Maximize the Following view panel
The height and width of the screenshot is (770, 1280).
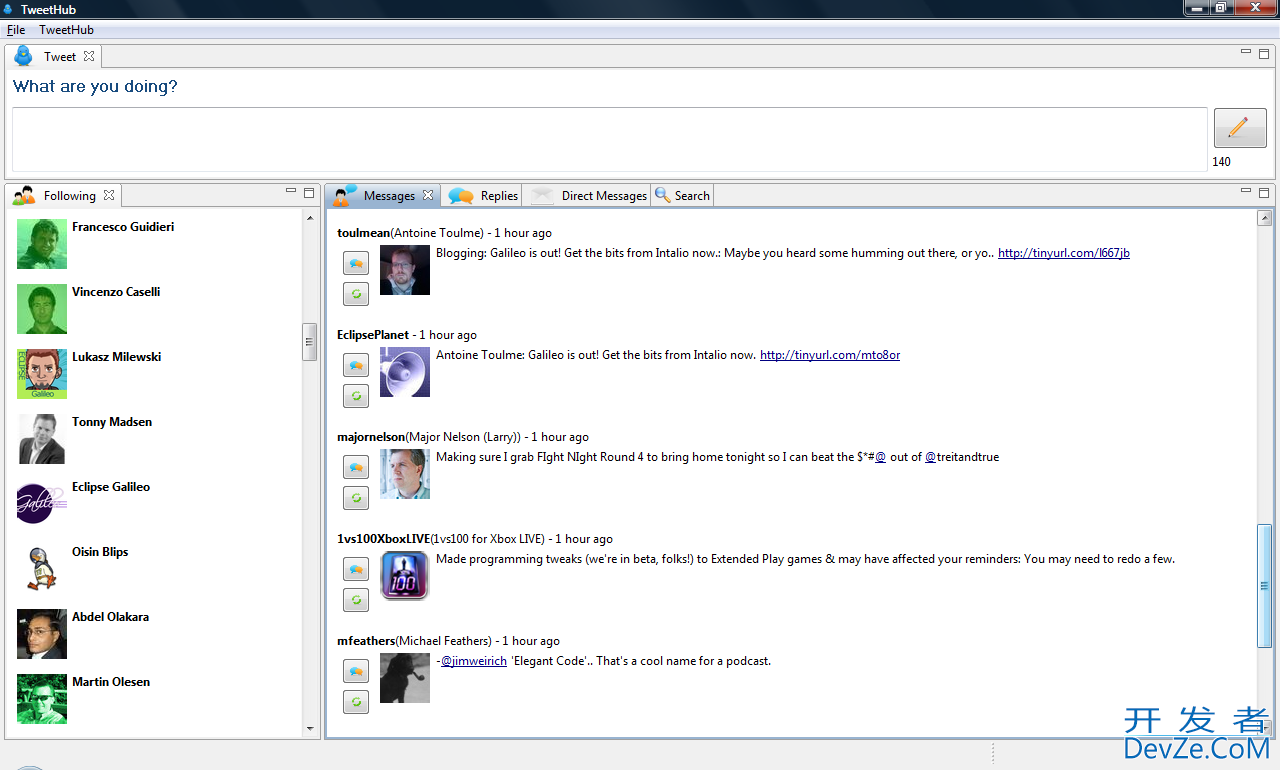(309, 192)
